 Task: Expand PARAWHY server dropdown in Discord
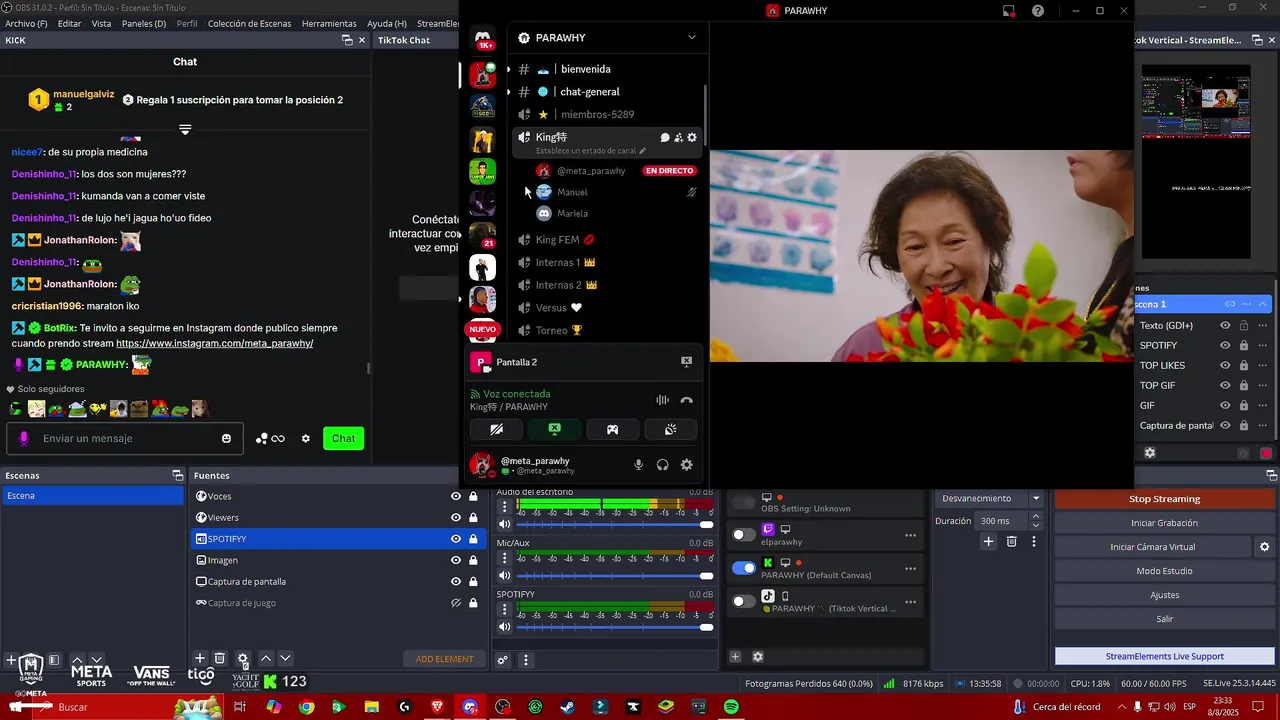(x=691, y=38)
